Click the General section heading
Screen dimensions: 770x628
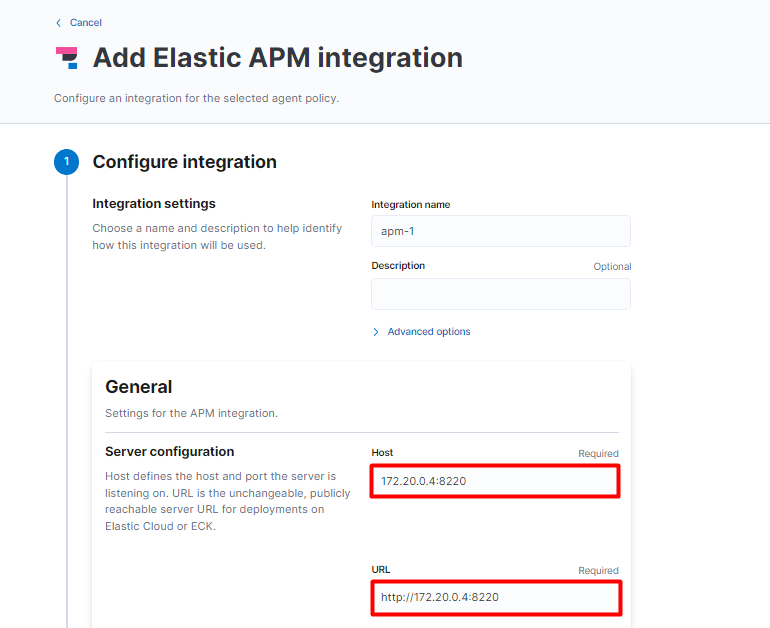138,387
